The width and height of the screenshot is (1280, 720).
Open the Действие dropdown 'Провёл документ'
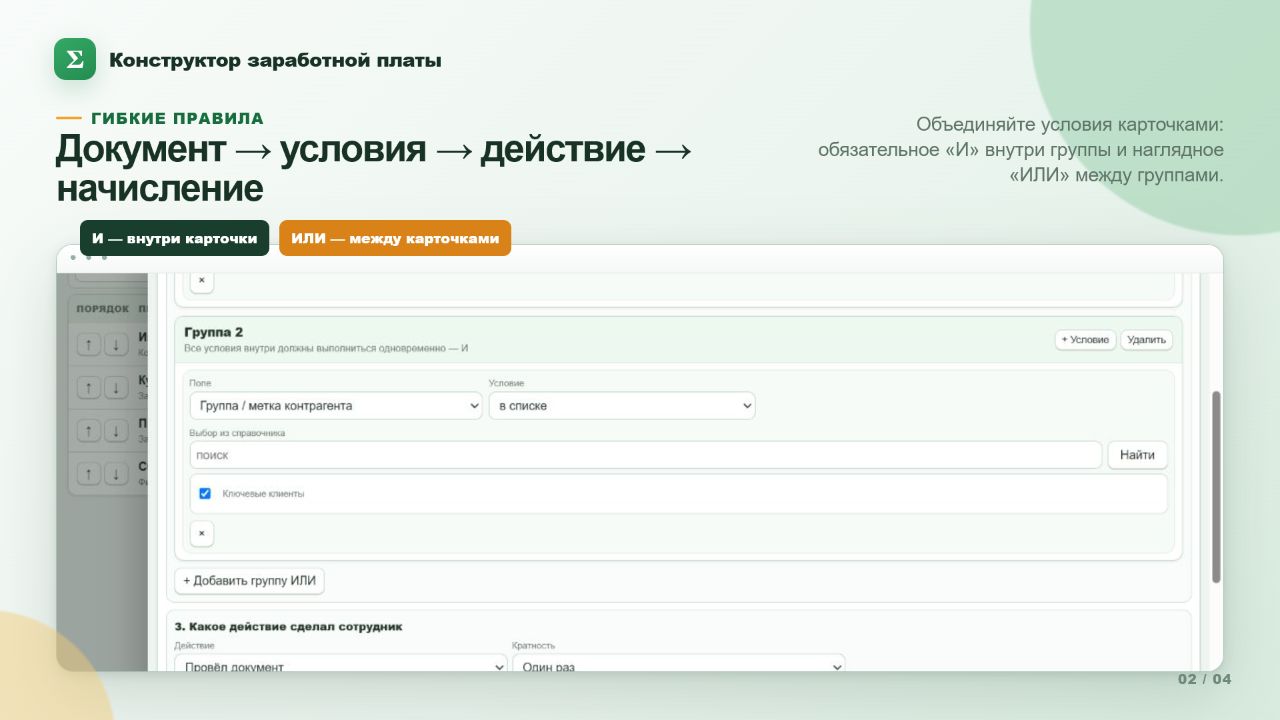tap(340, 665)
